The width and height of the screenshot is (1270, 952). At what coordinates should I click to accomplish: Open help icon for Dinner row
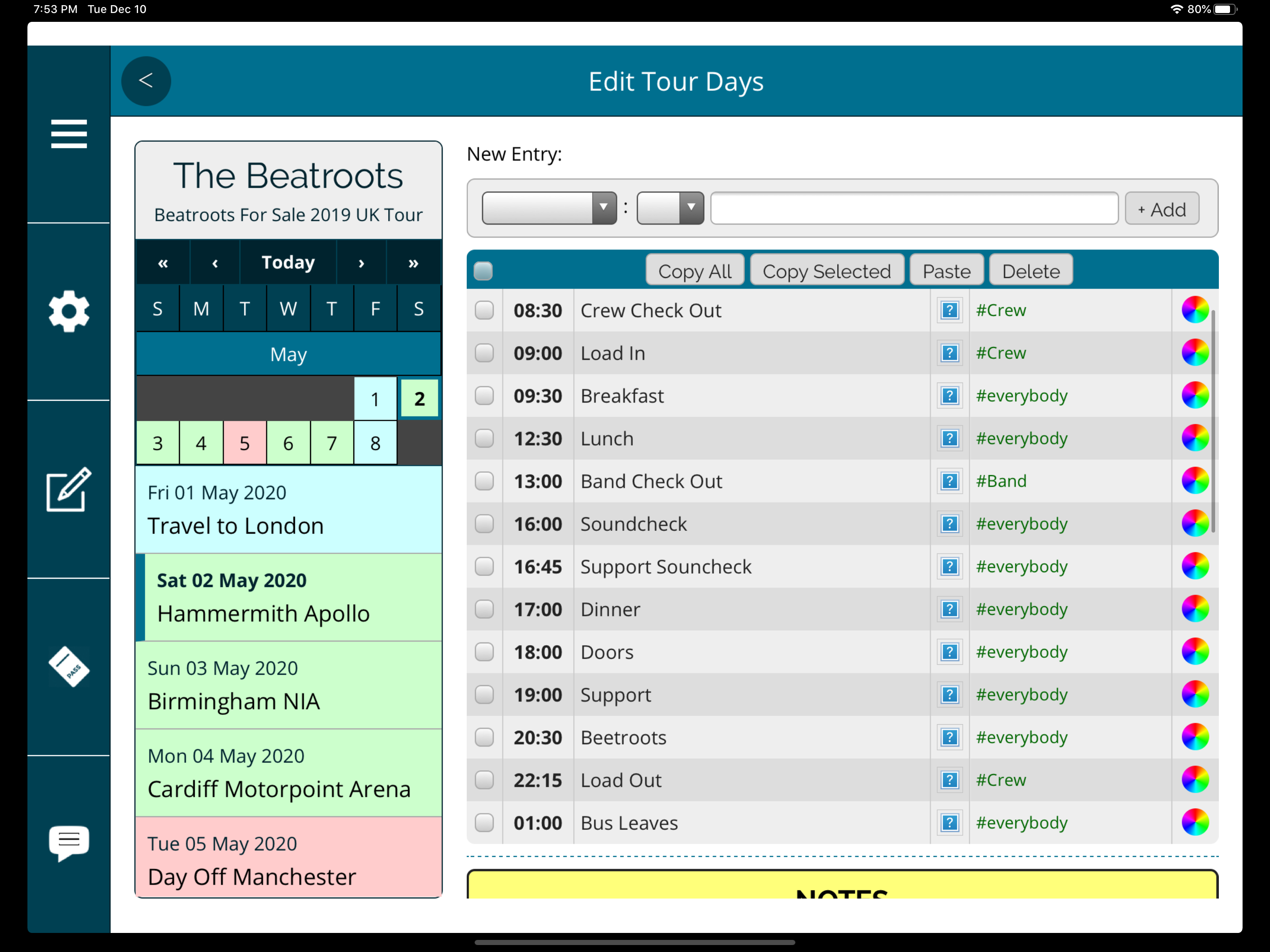point(950,609)
